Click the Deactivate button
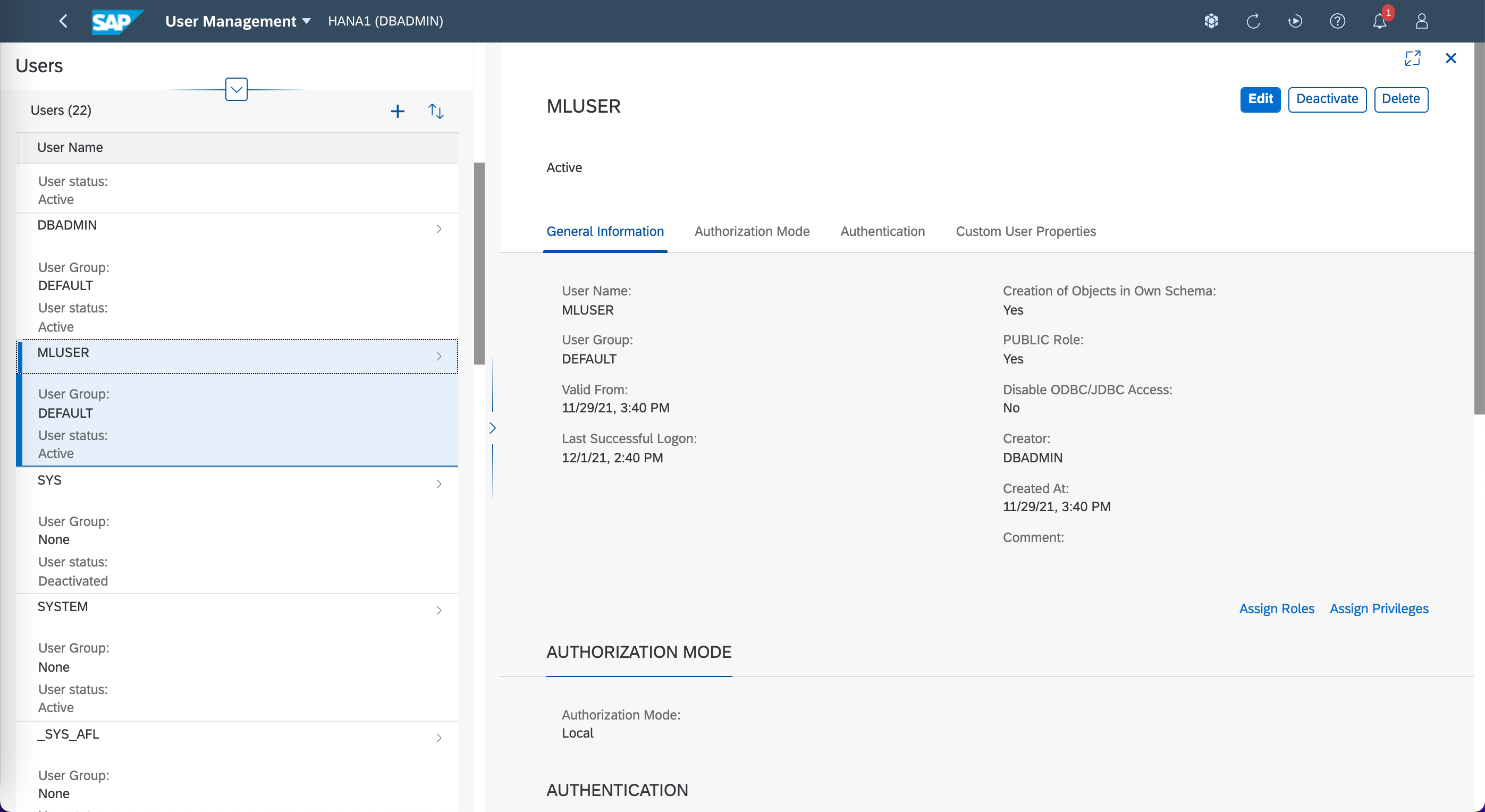 point(1327,99)
